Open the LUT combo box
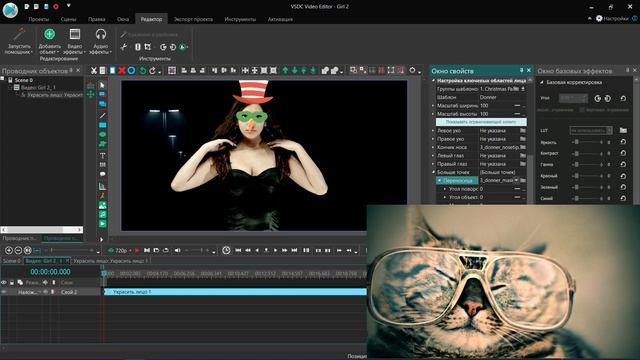 [x=591, y=130]
